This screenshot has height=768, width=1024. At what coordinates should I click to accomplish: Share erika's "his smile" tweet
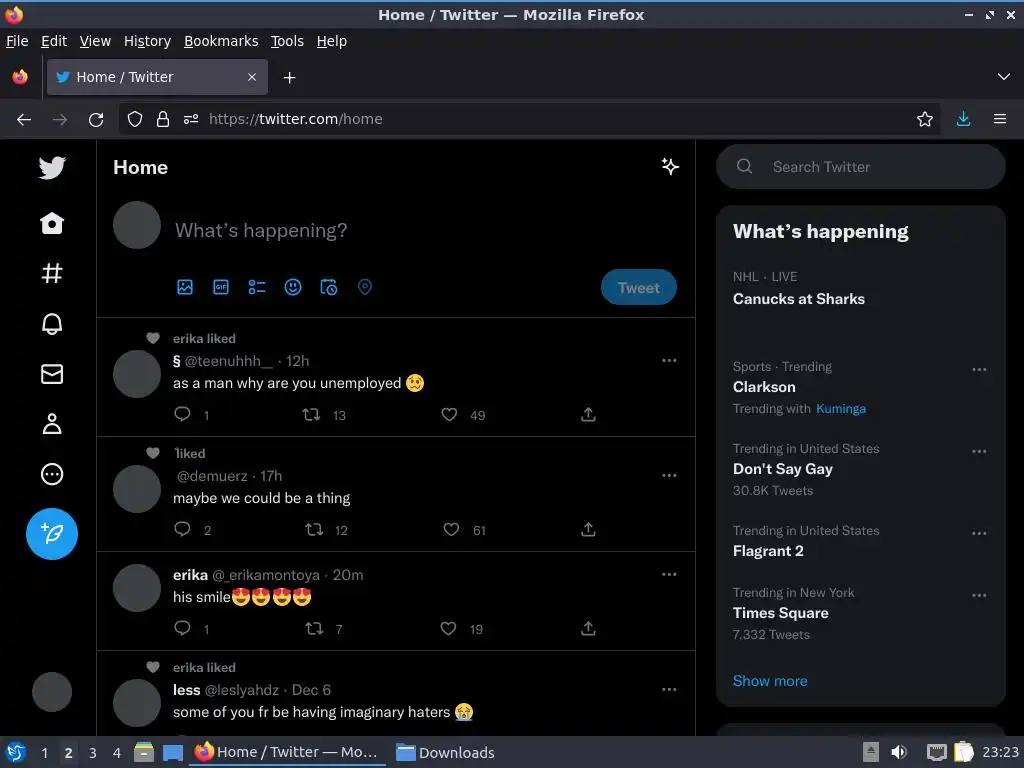pyautogui.click(x=588, y=628)
